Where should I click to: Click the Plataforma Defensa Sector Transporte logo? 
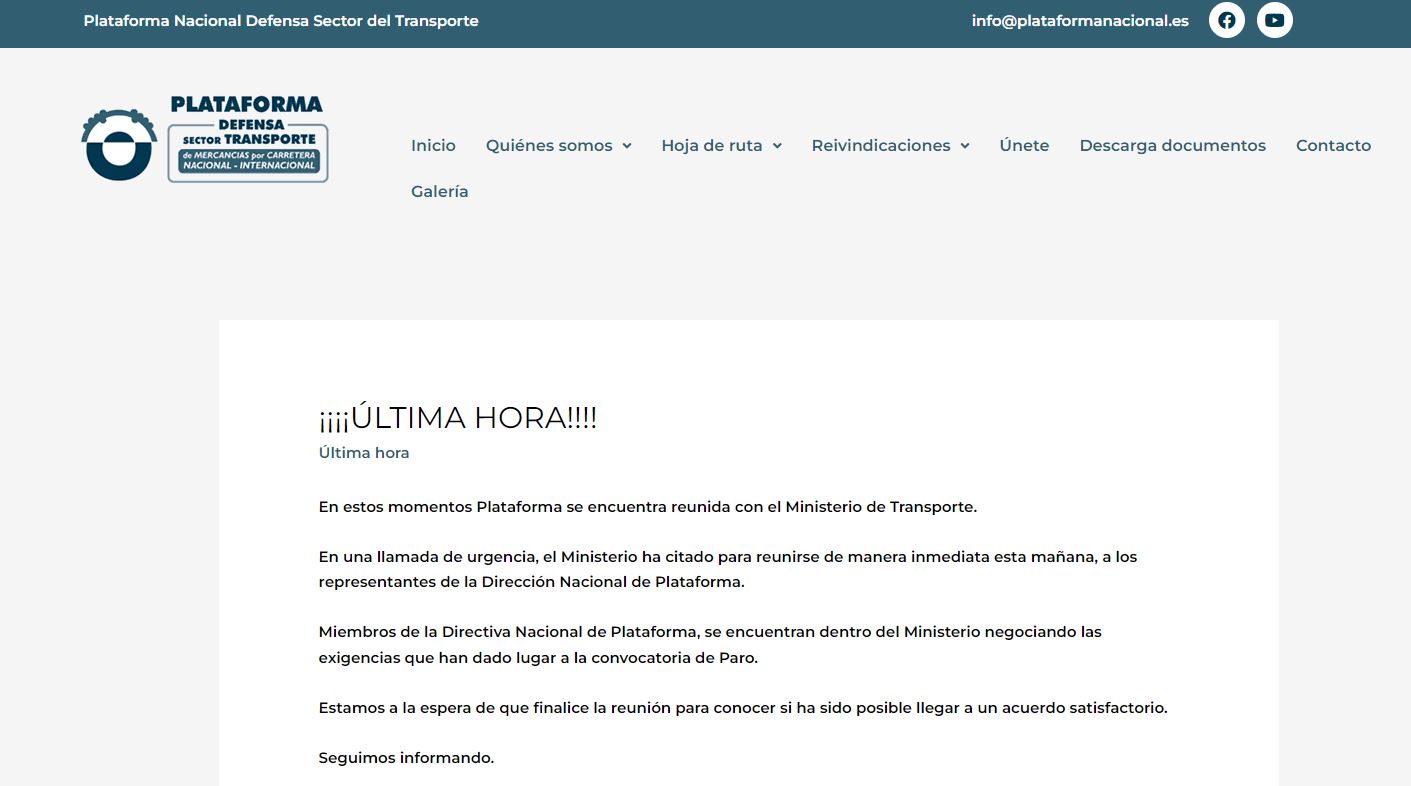[205, 138]
